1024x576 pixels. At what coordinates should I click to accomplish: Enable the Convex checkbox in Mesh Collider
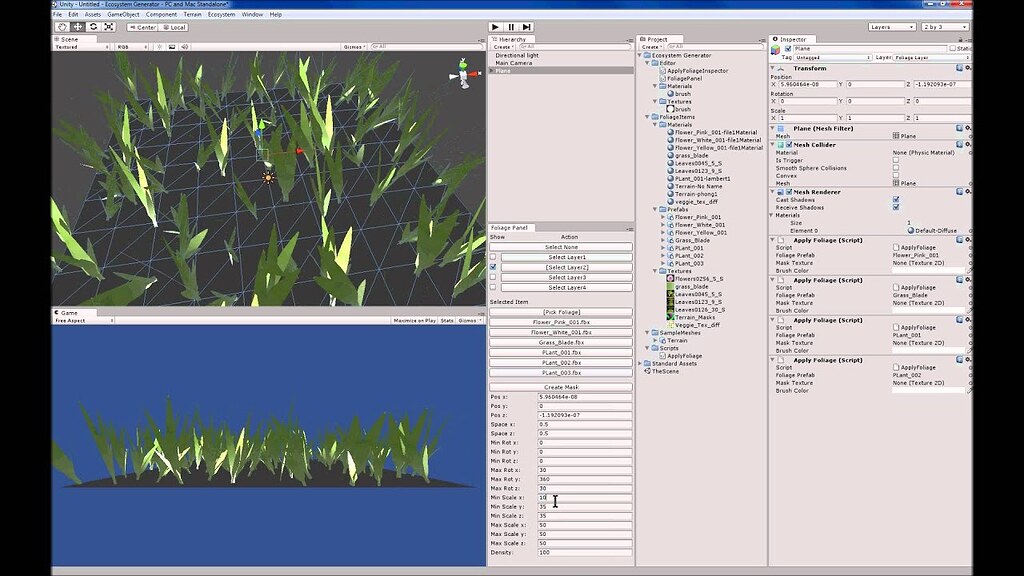[897, 175]
